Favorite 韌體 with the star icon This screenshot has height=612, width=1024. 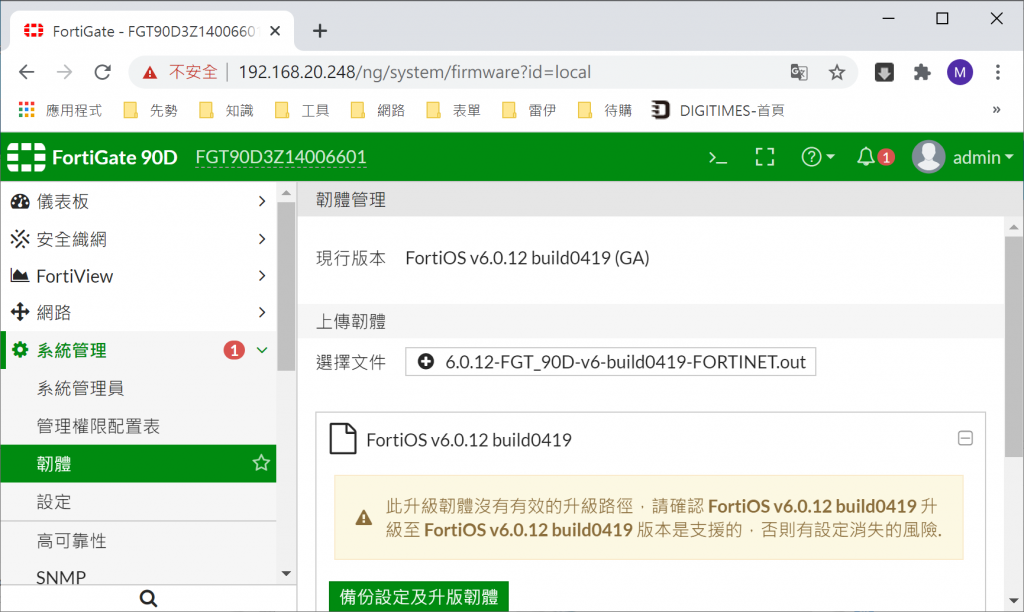[x=261, y=463]
